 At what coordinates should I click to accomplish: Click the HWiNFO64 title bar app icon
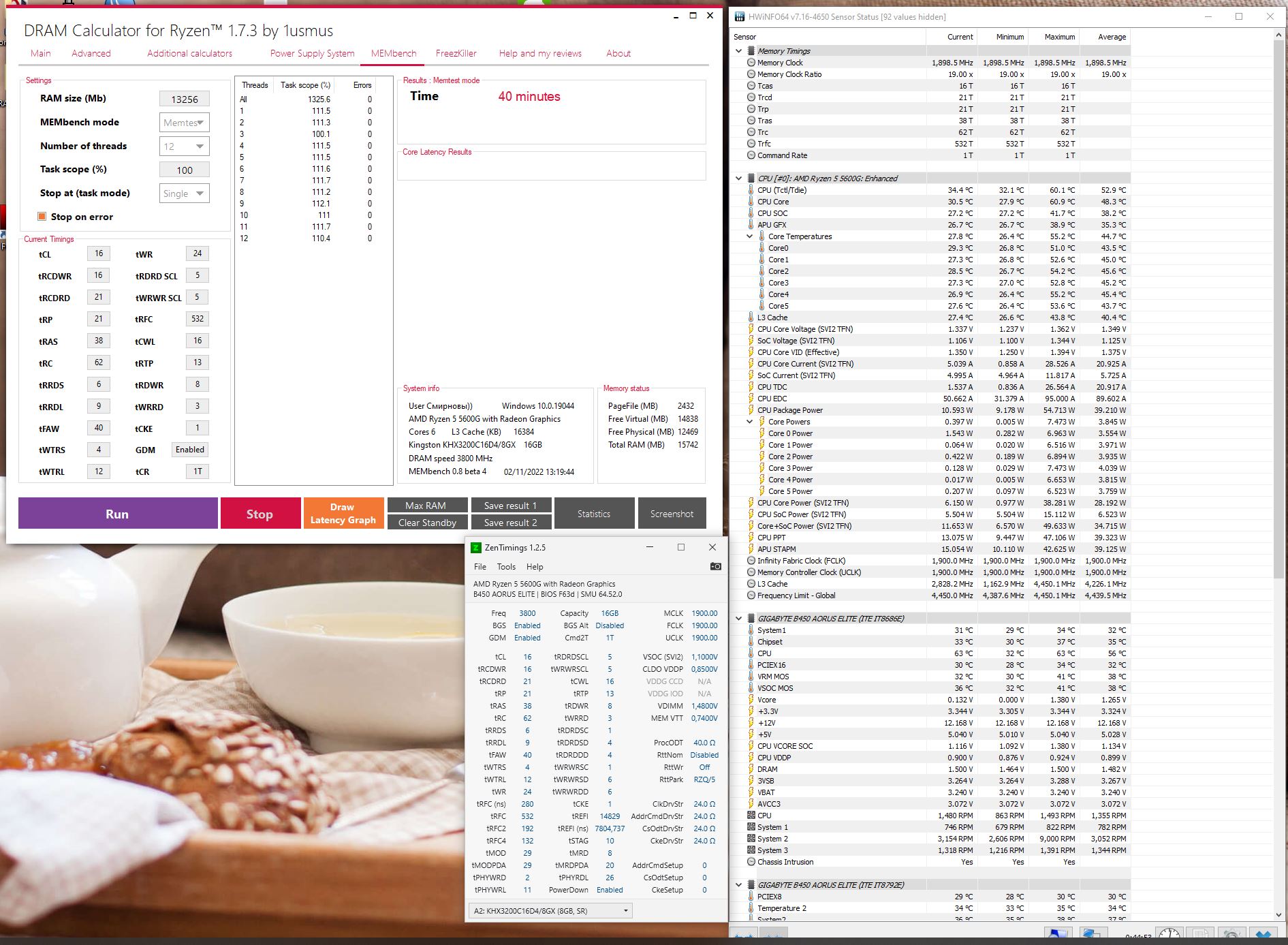pyautogui.click(x=740, y=16)
